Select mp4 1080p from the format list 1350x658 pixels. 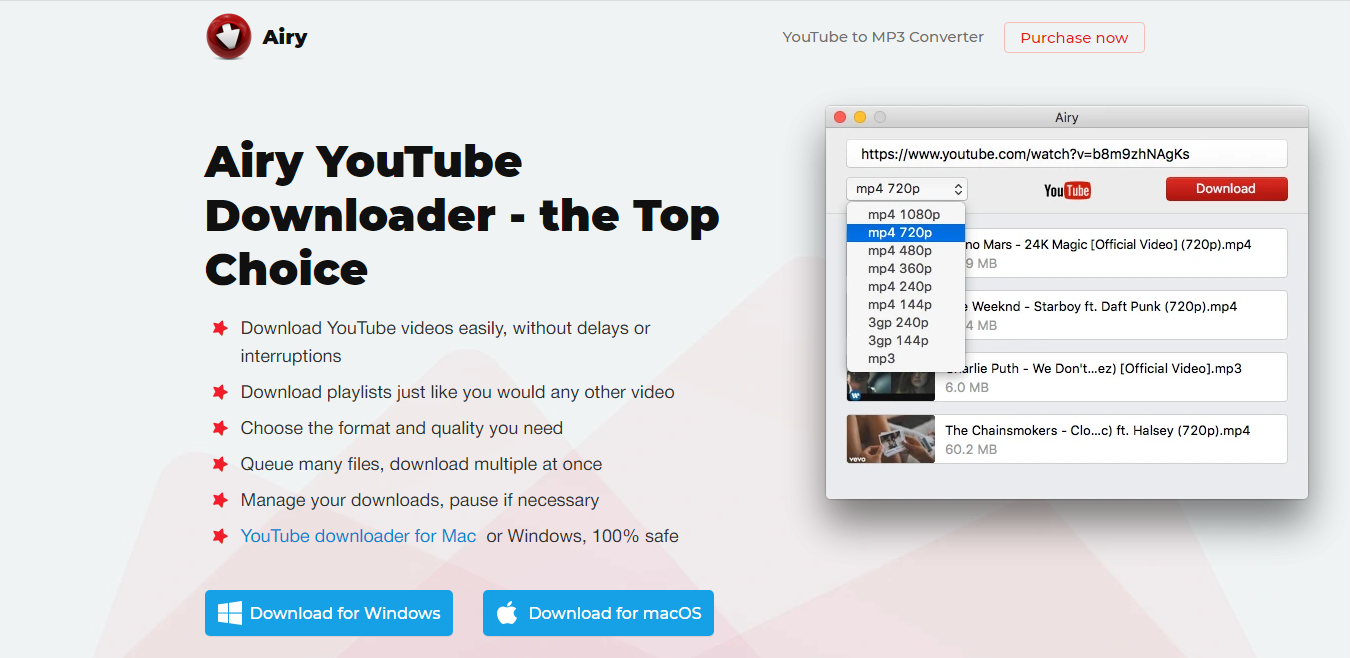905,215
